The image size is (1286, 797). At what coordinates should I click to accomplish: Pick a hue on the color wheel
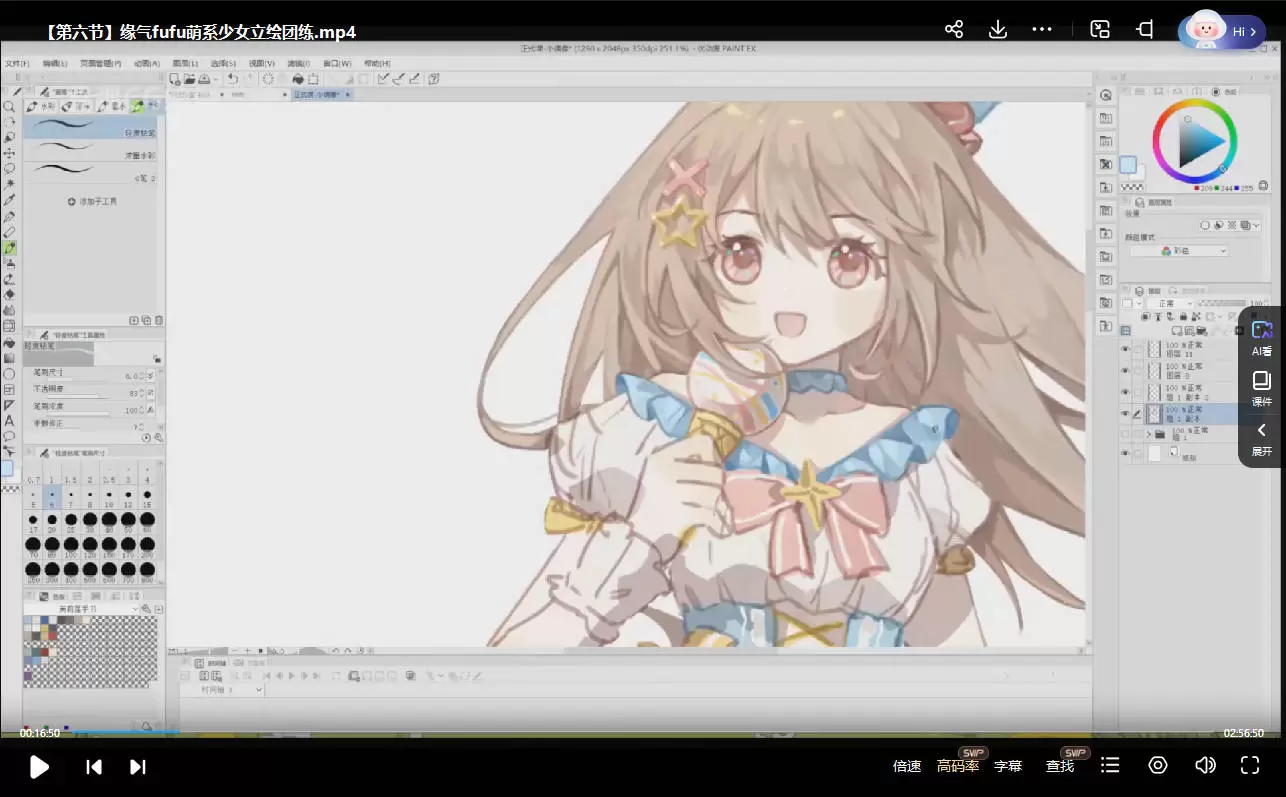1194,141
